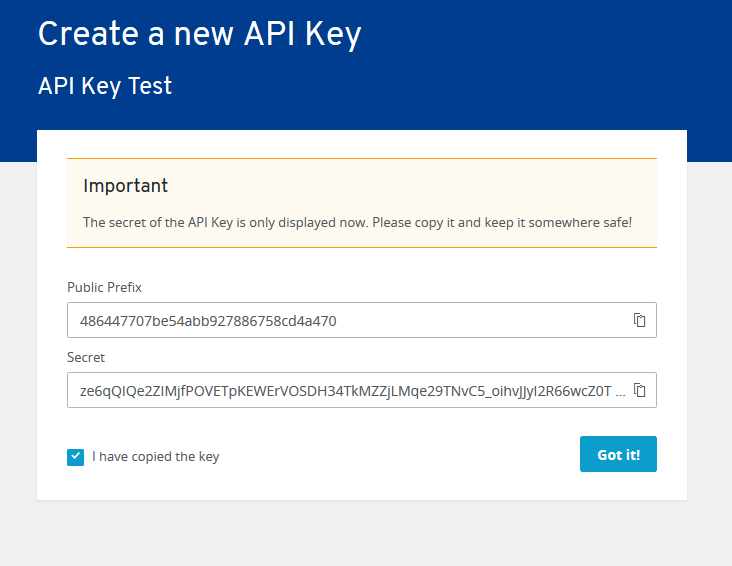Click the 'I have copied the key' label

155,457
